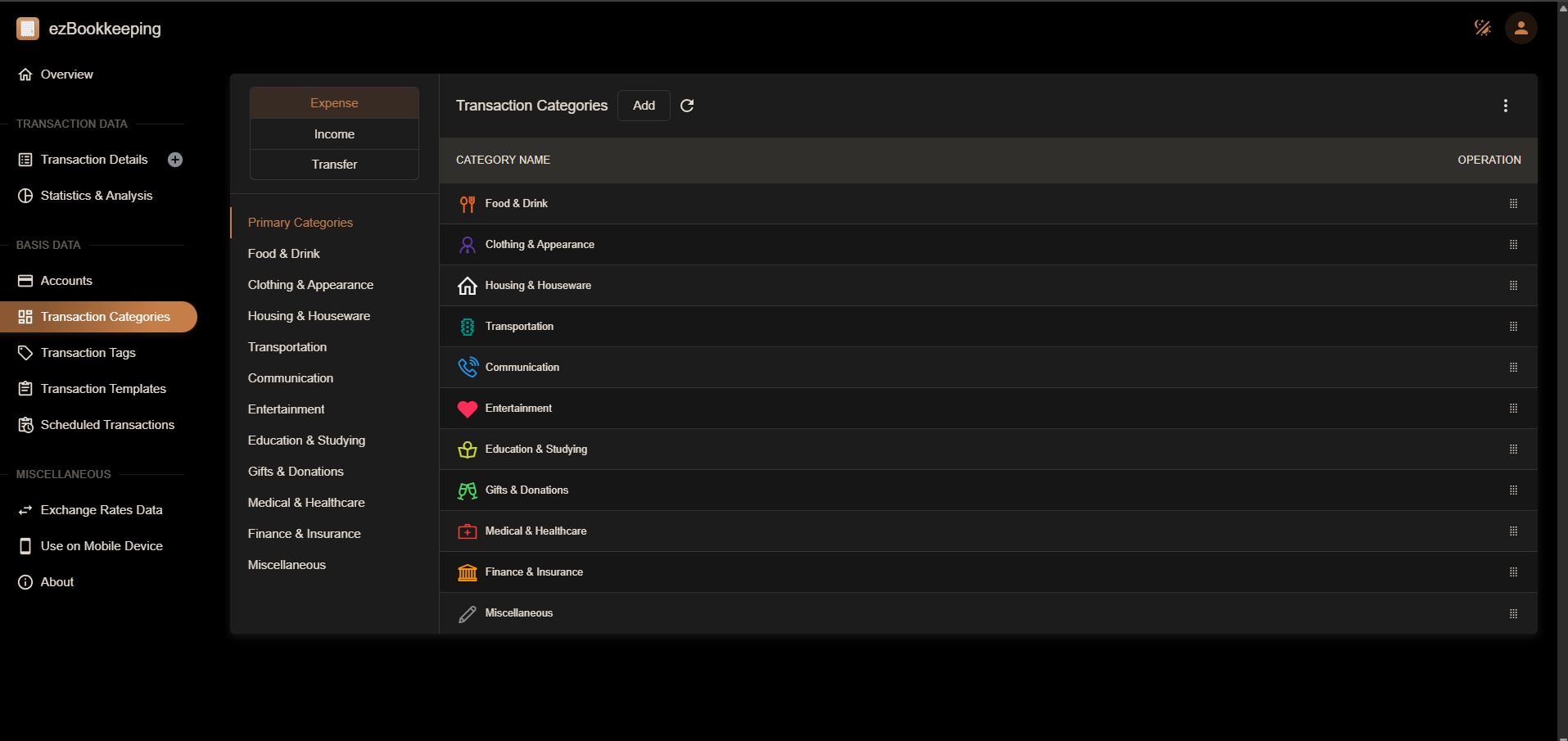Open the user avatar menu

click(x=1521, y=28)
